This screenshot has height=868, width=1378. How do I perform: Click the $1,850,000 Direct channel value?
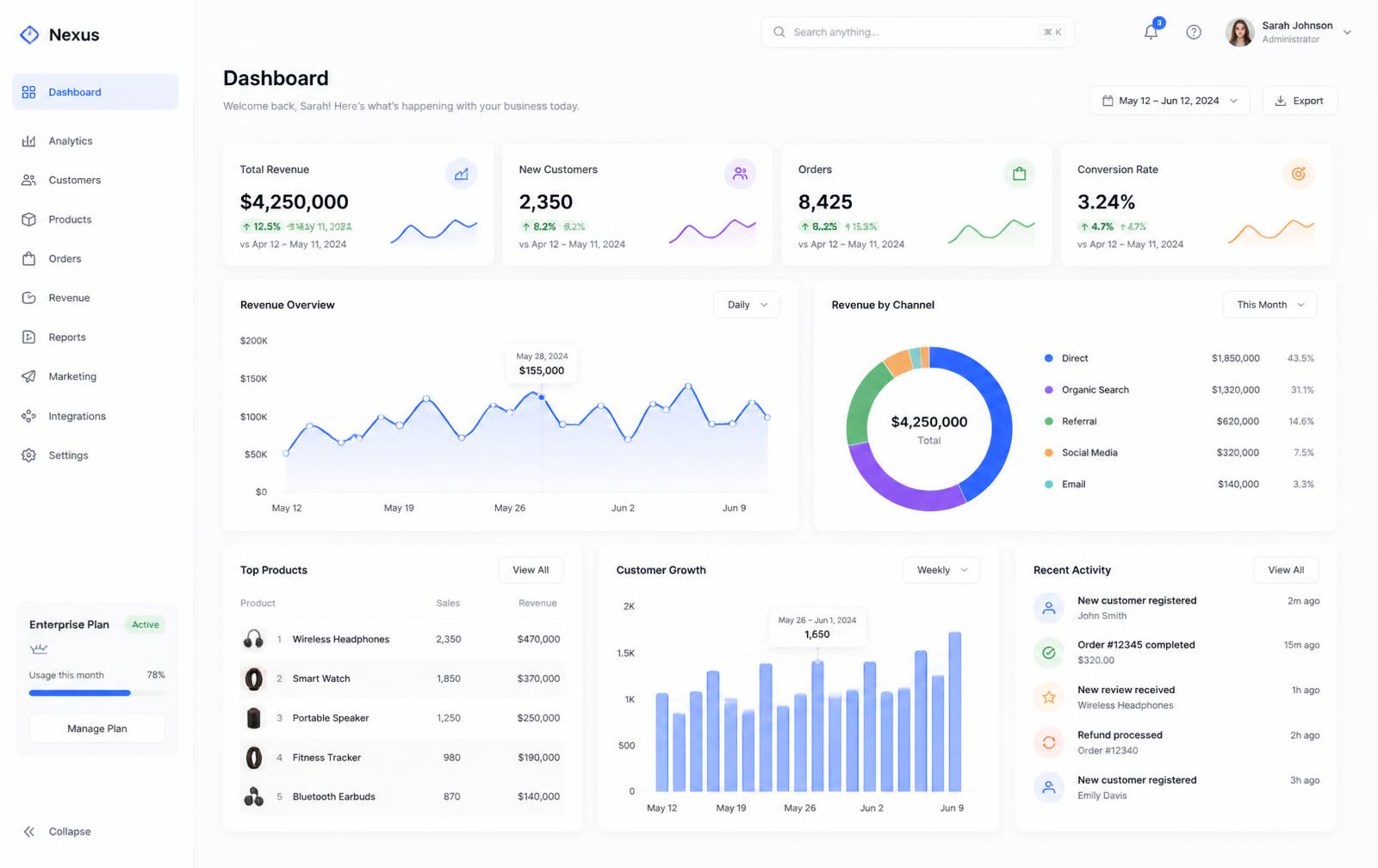pos(1236,358)
